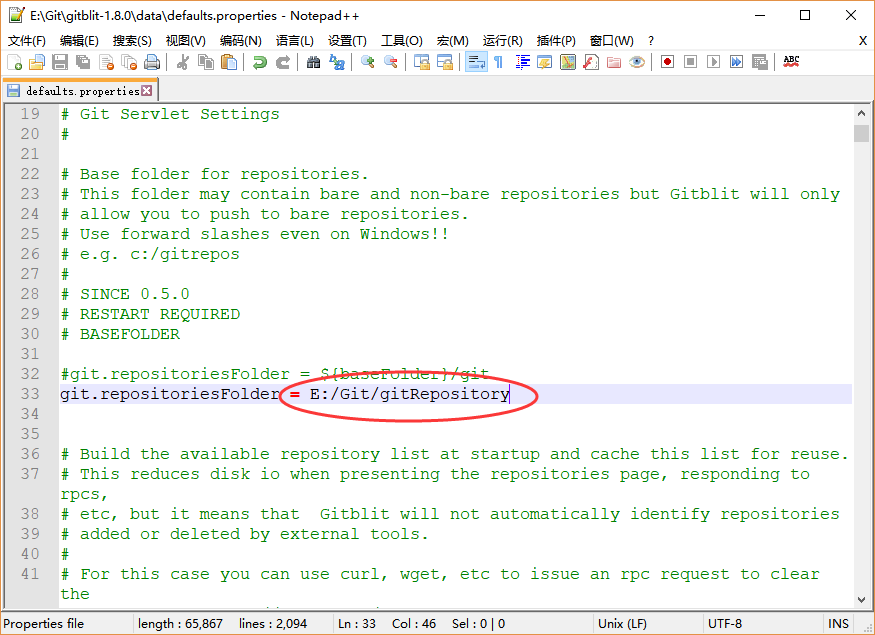Undo the last edit

pyautogui.click(x=259, y=62)
